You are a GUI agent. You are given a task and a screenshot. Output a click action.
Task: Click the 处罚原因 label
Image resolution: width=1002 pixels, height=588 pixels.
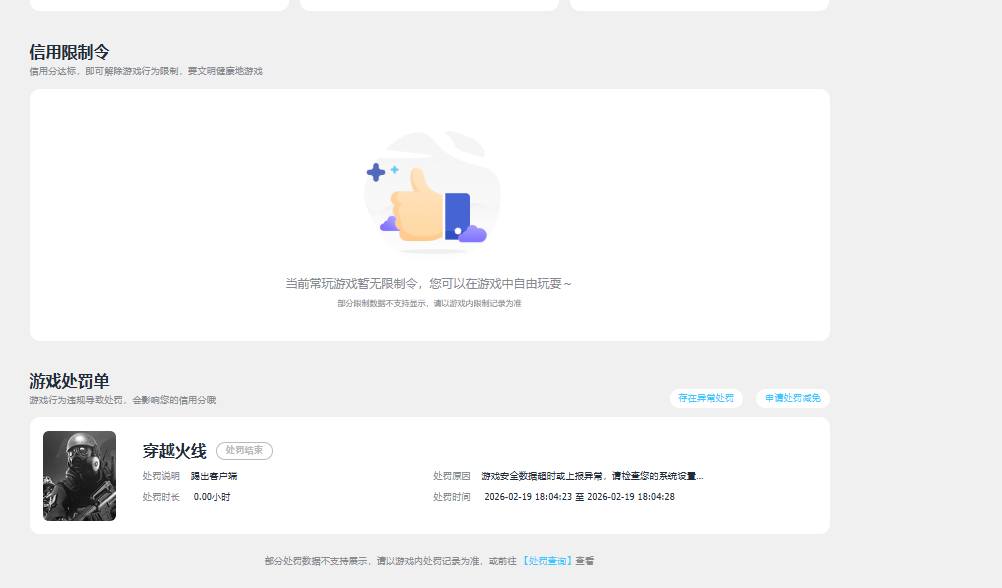click(x=452, y=476)
